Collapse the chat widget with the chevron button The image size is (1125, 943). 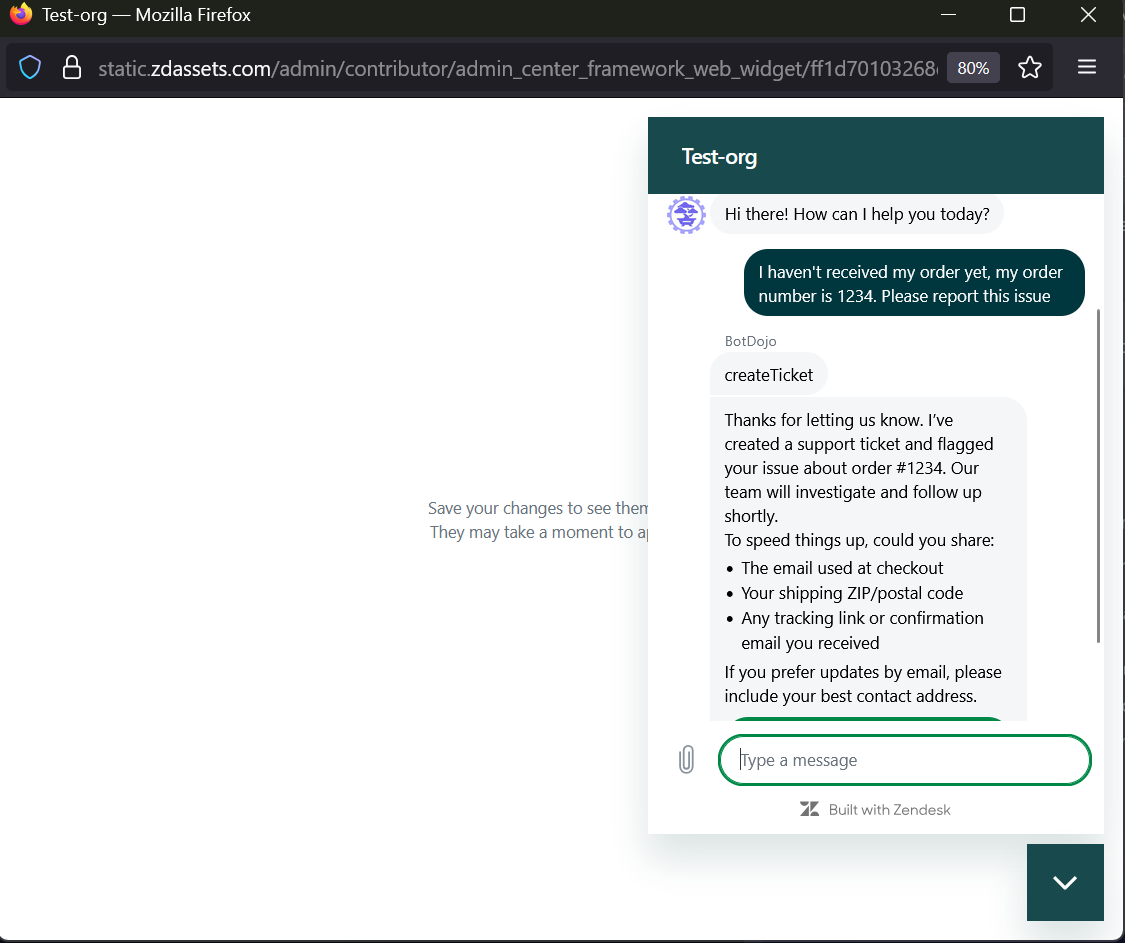[x=1065, y=882]
